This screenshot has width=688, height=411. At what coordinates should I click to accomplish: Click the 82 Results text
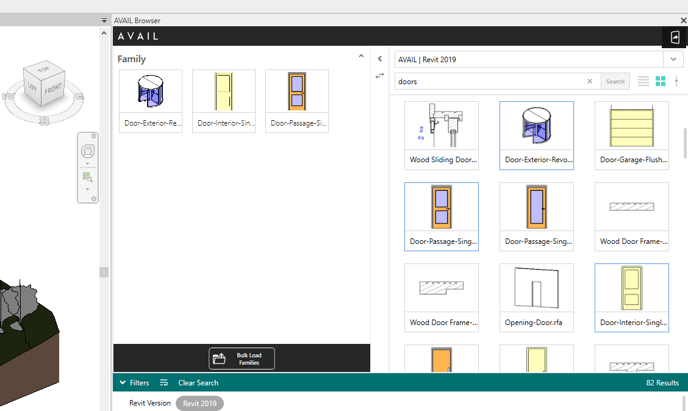click(662, 383)
